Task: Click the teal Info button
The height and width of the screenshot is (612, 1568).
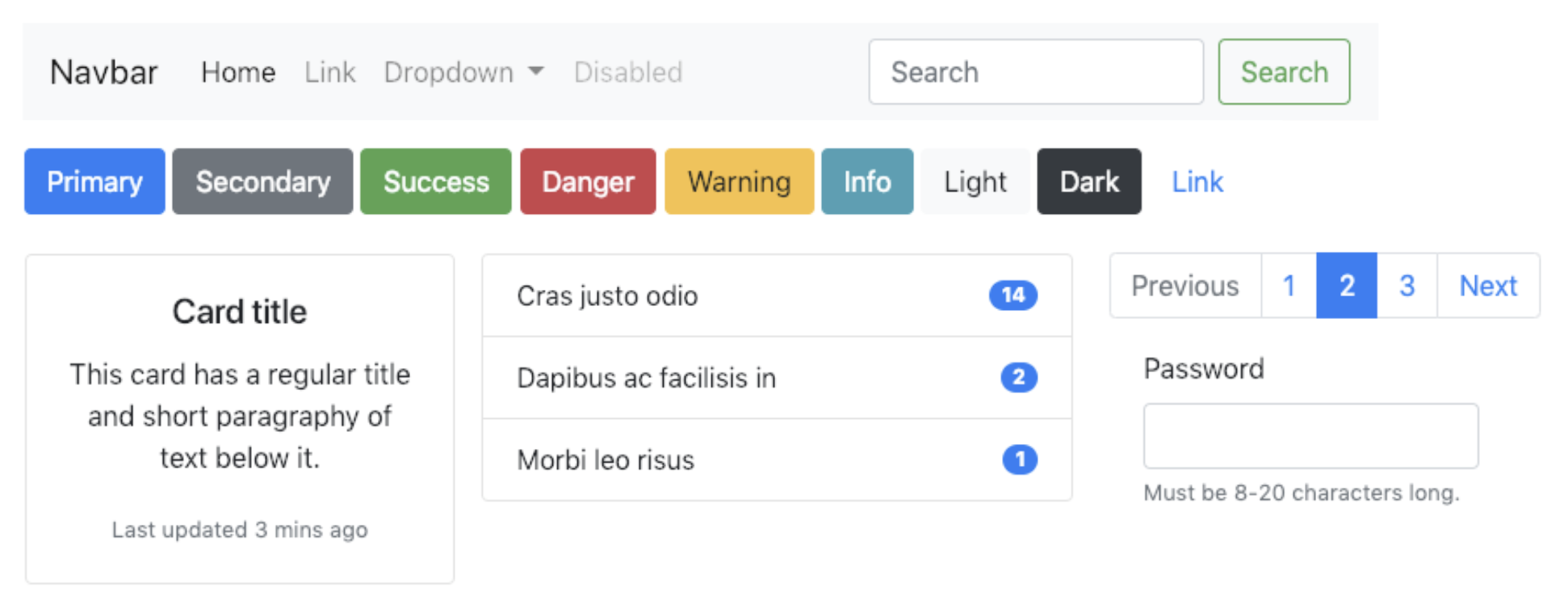Action: [x=867, y=182]
